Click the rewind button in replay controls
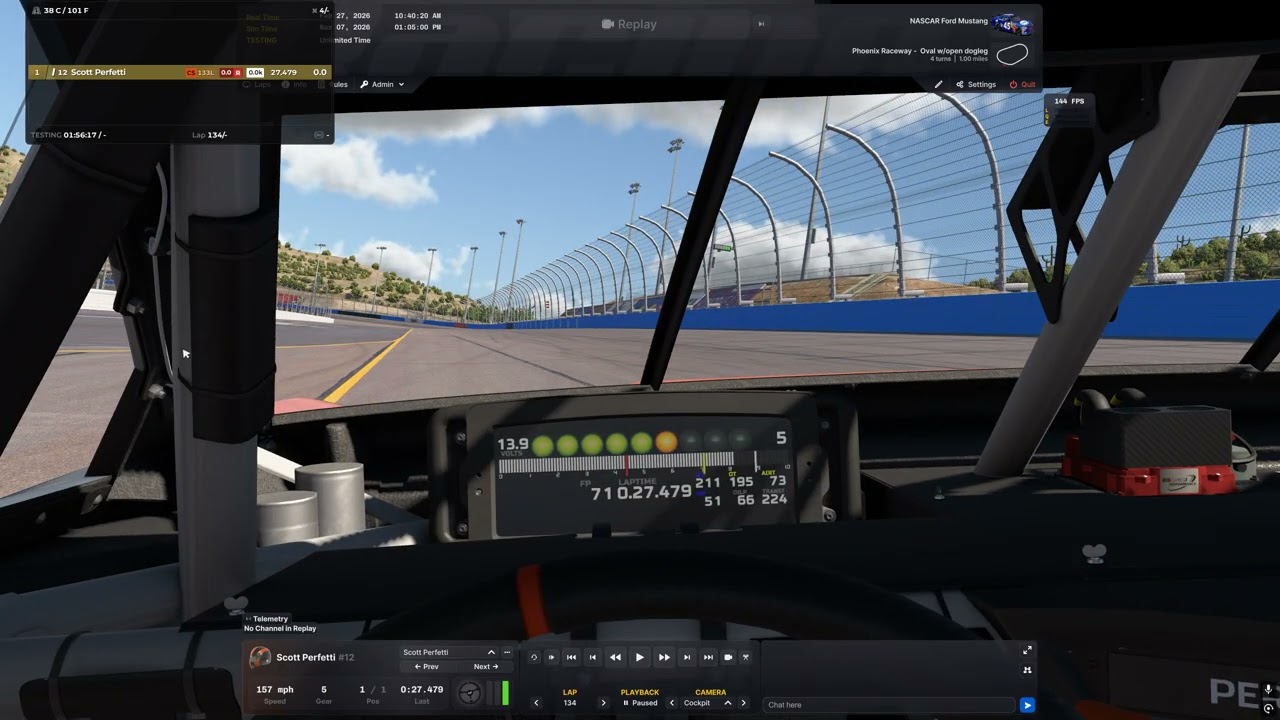Screen dimensions: 1280x720 coord(615,657)
